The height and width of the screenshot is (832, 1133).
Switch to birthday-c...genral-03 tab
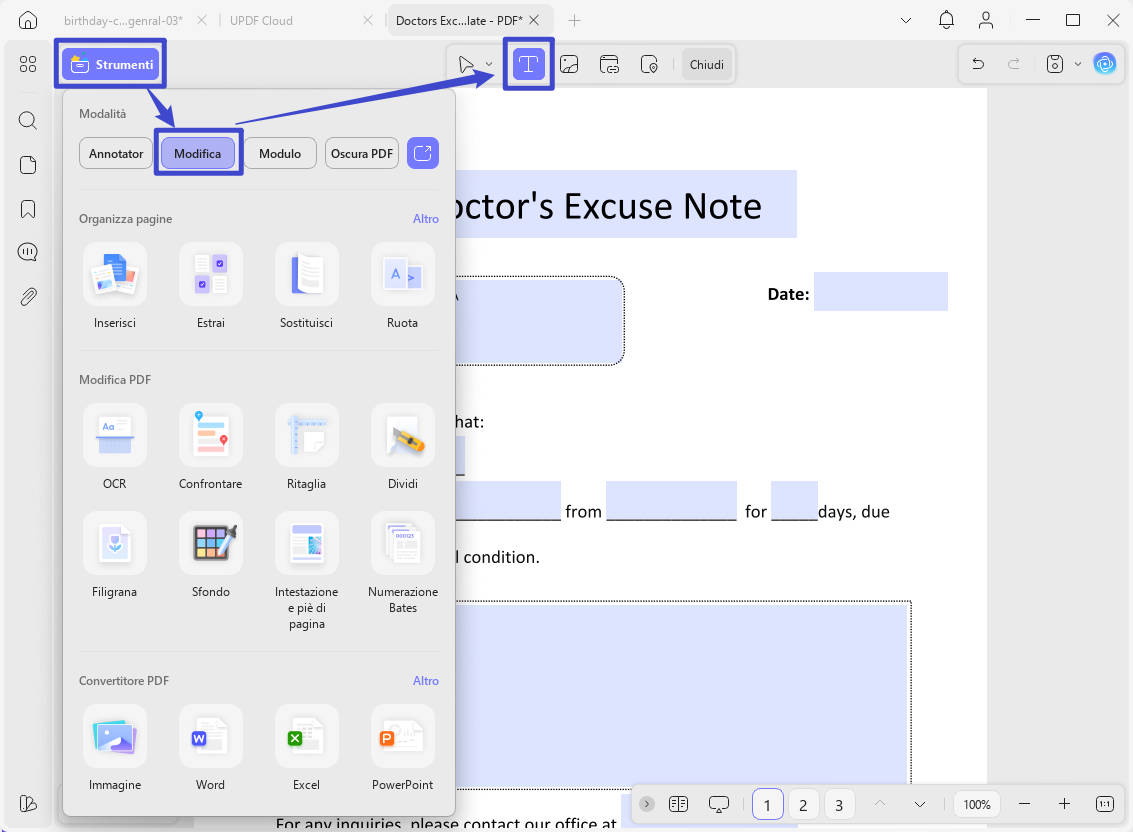coord(124,20)
